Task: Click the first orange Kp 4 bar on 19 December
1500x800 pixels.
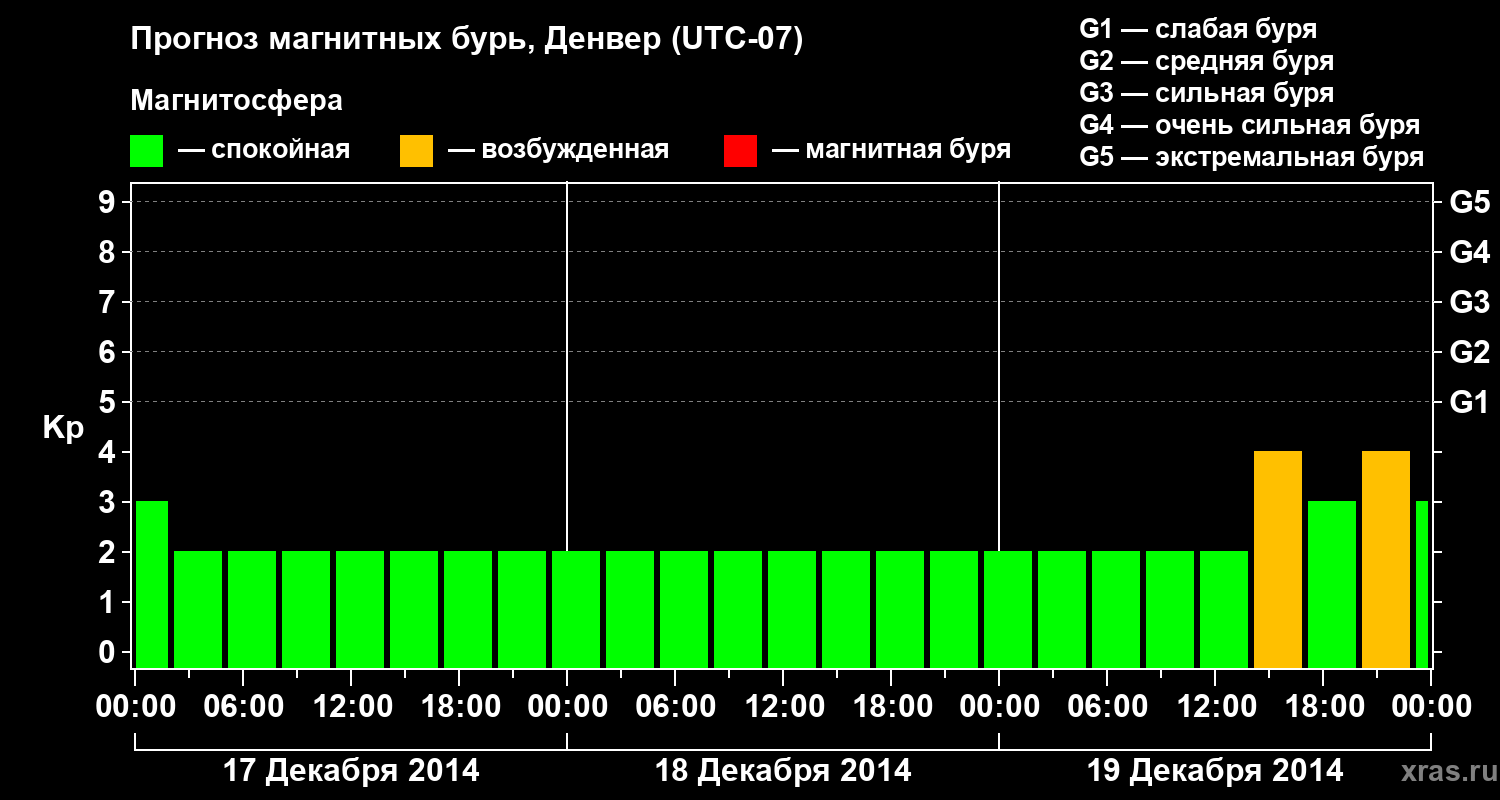Action: click(x=1278, y=559)
